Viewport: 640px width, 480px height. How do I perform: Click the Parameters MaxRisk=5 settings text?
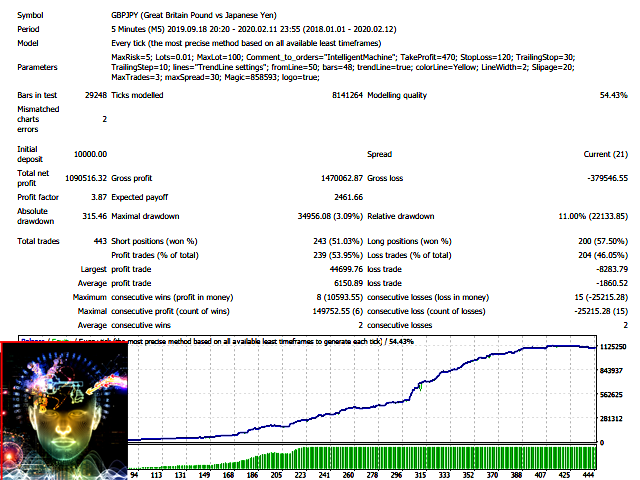tap(343, 67)
